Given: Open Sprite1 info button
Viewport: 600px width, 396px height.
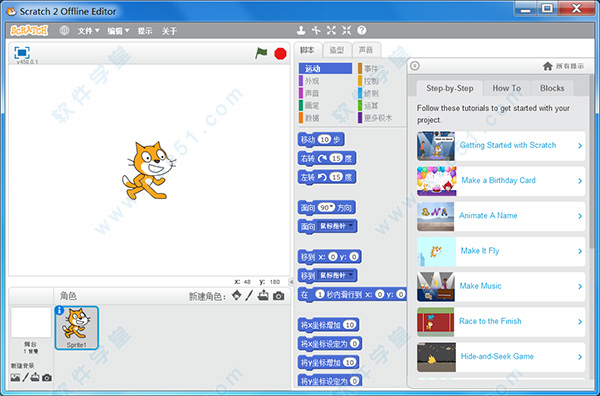Looking at the screenshot, I should (59, 310).
